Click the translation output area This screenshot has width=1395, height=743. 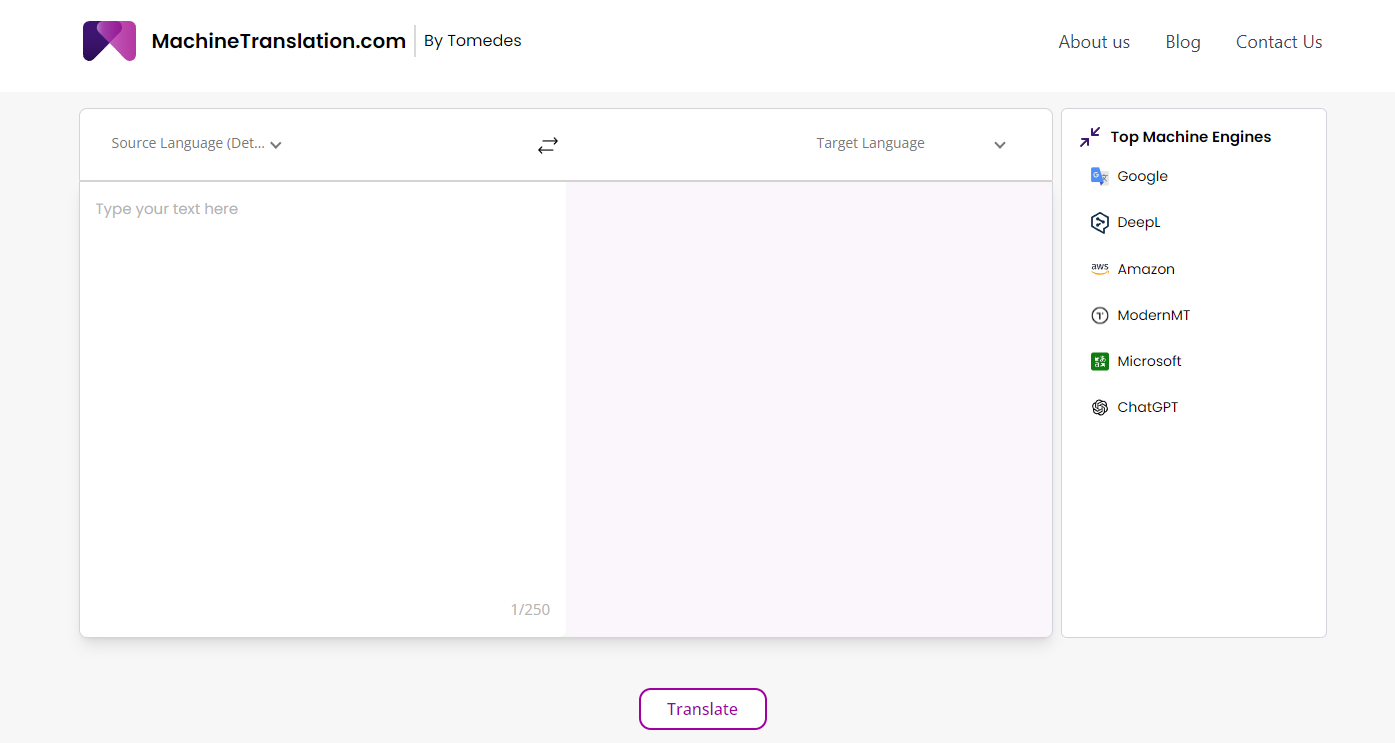point(809,408)
